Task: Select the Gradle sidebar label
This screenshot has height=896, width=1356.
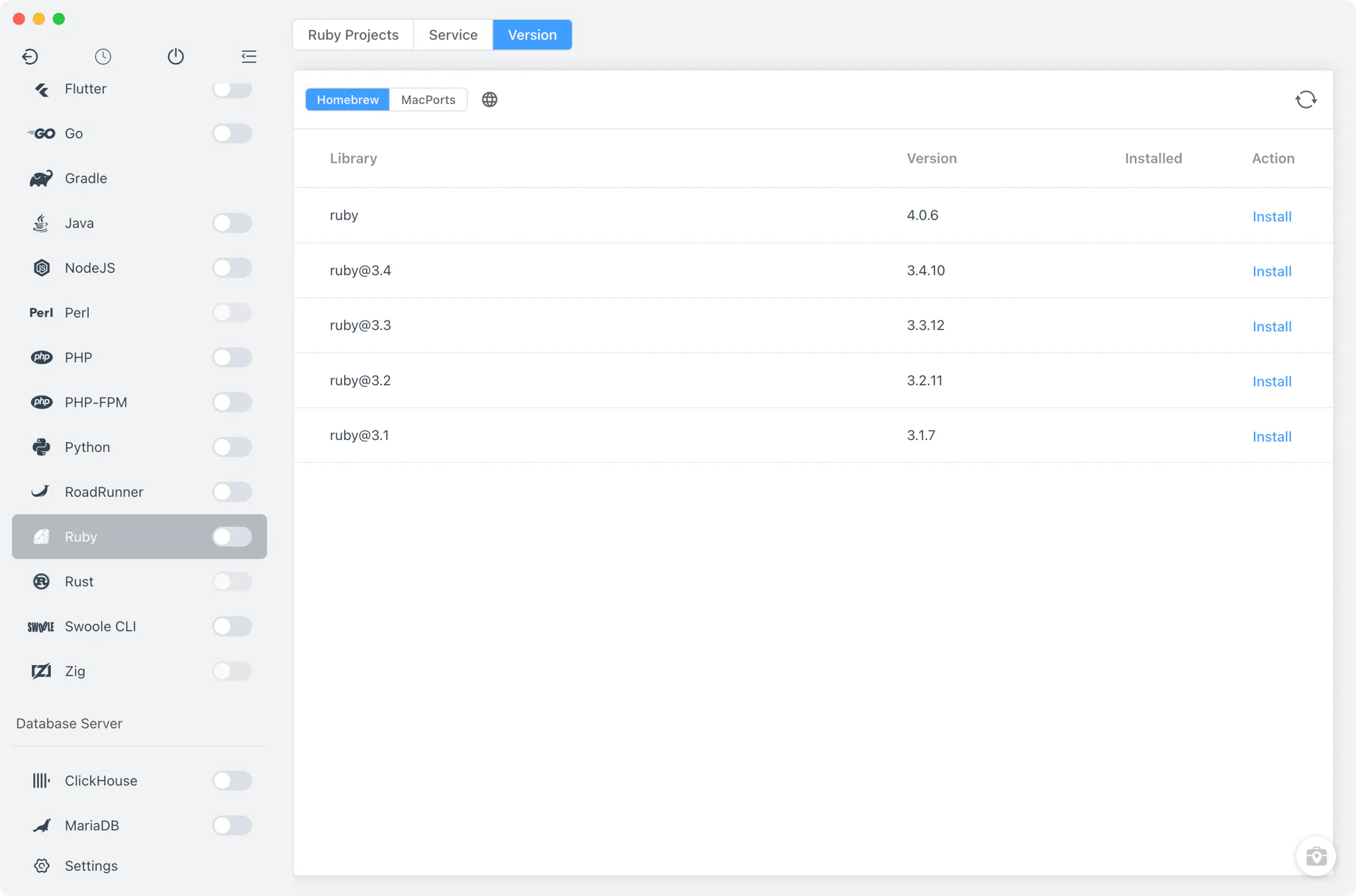Action: [x=86, y=178]
